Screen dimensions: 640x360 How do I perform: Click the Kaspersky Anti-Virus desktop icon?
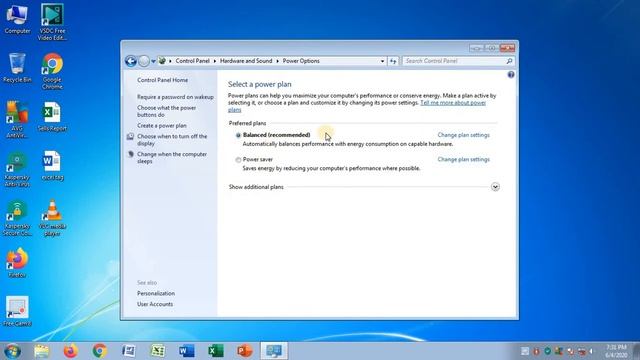click(17, 169)
